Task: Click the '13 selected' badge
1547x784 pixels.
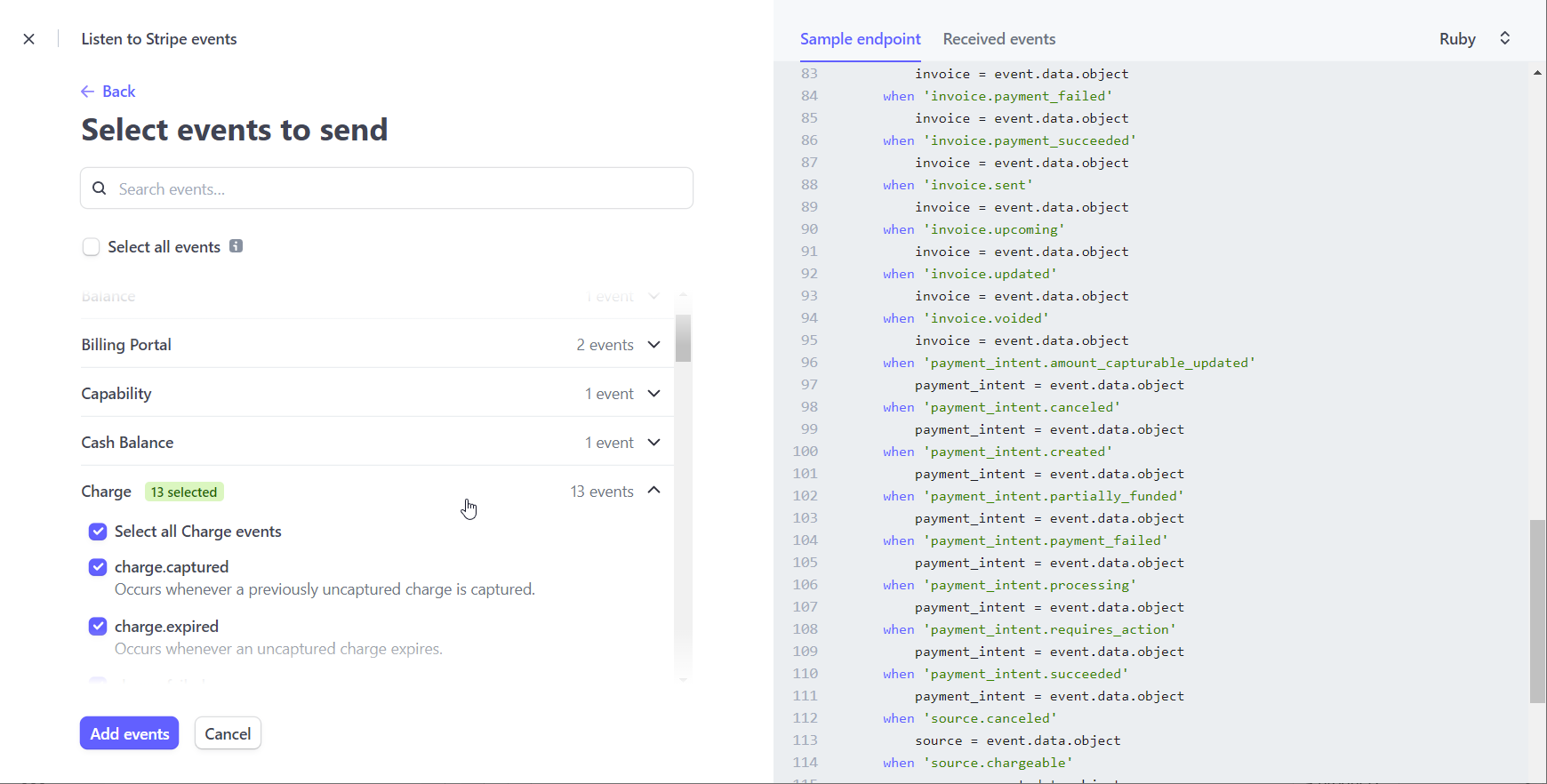Action: coord(184,492)
